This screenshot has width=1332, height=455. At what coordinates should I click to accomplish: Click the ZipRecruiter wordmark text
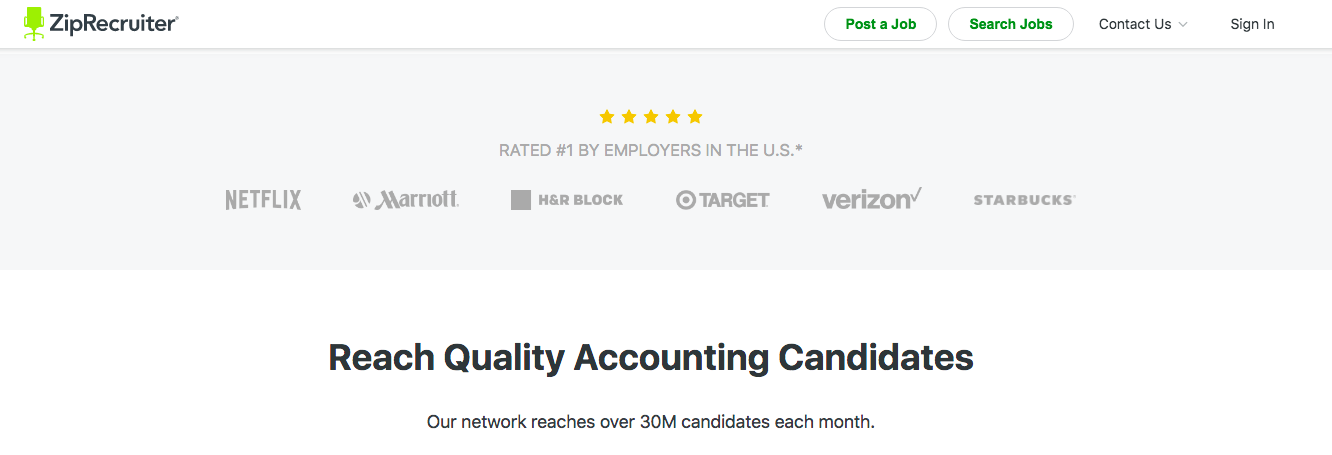[x=116, y=23]
